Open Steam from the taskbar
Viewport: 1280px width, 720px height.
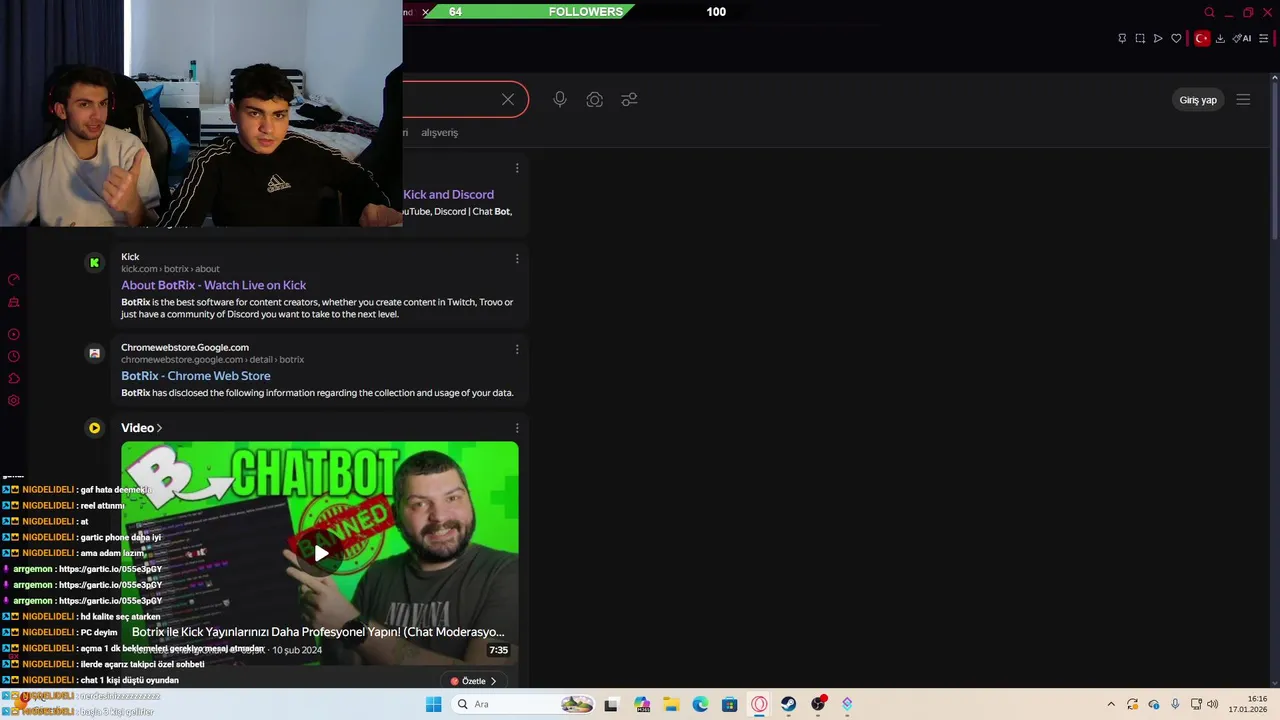pyautogui.click(x=789, y=704)
